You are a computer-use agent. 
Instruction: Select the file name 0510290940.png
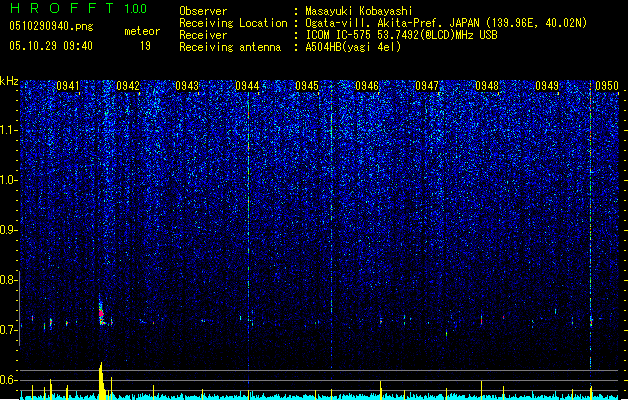[x=51, y=26]
